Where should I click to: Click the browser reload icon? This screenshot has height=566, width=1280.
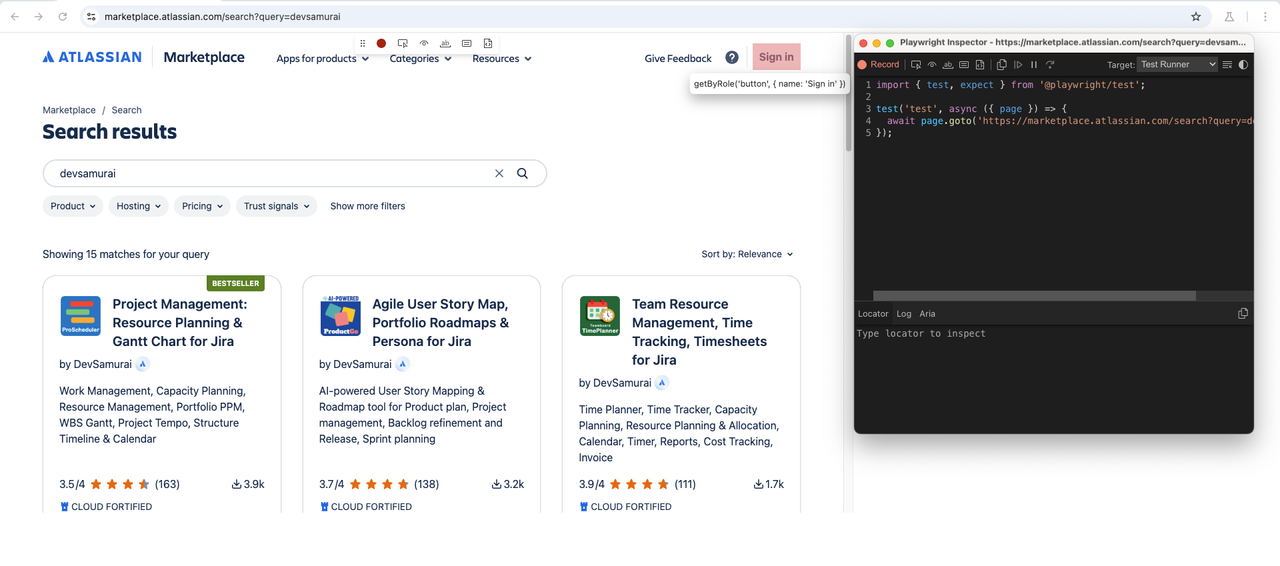[63, 16]
